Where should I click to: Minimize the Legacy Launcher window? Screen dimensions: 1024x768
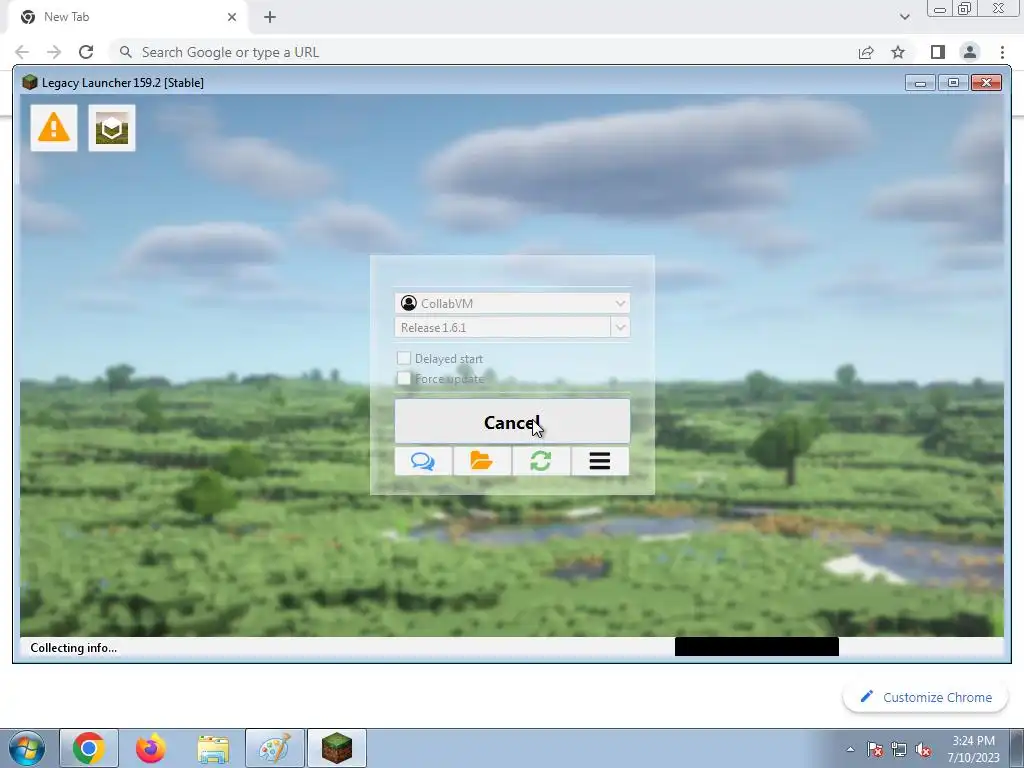920,83
